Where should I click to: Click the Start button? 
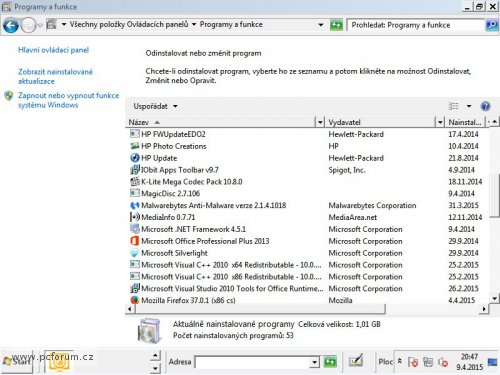click(x=17, y=361)
